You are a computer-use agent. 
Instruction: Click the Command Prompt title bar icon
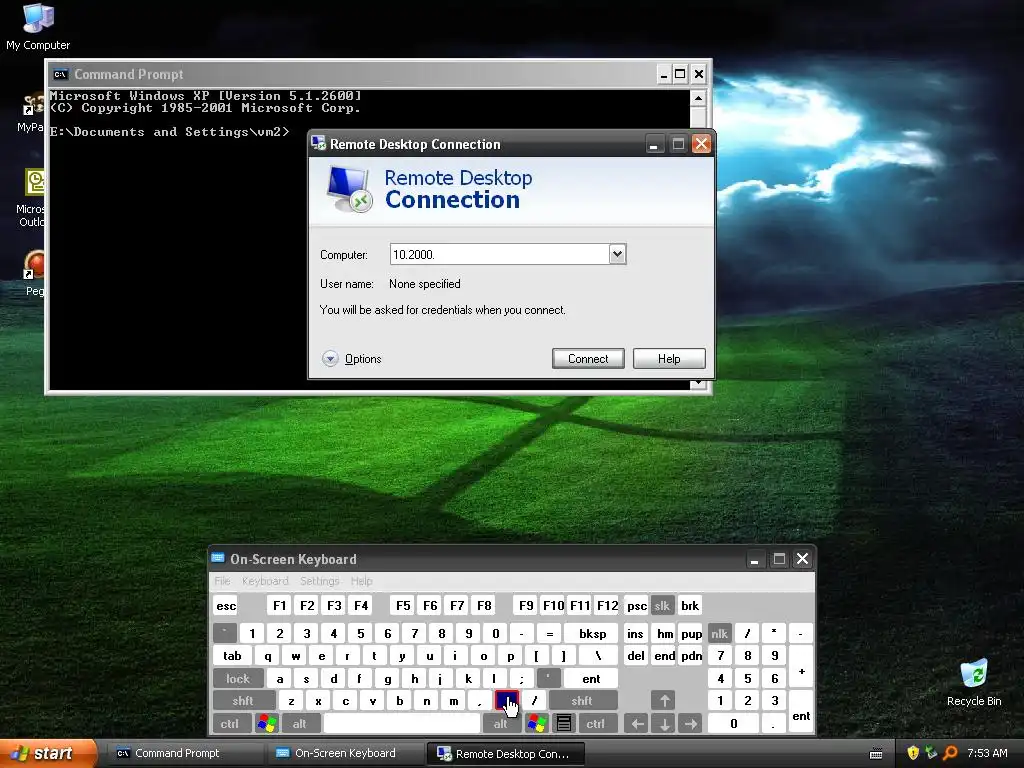click(61, 74)
